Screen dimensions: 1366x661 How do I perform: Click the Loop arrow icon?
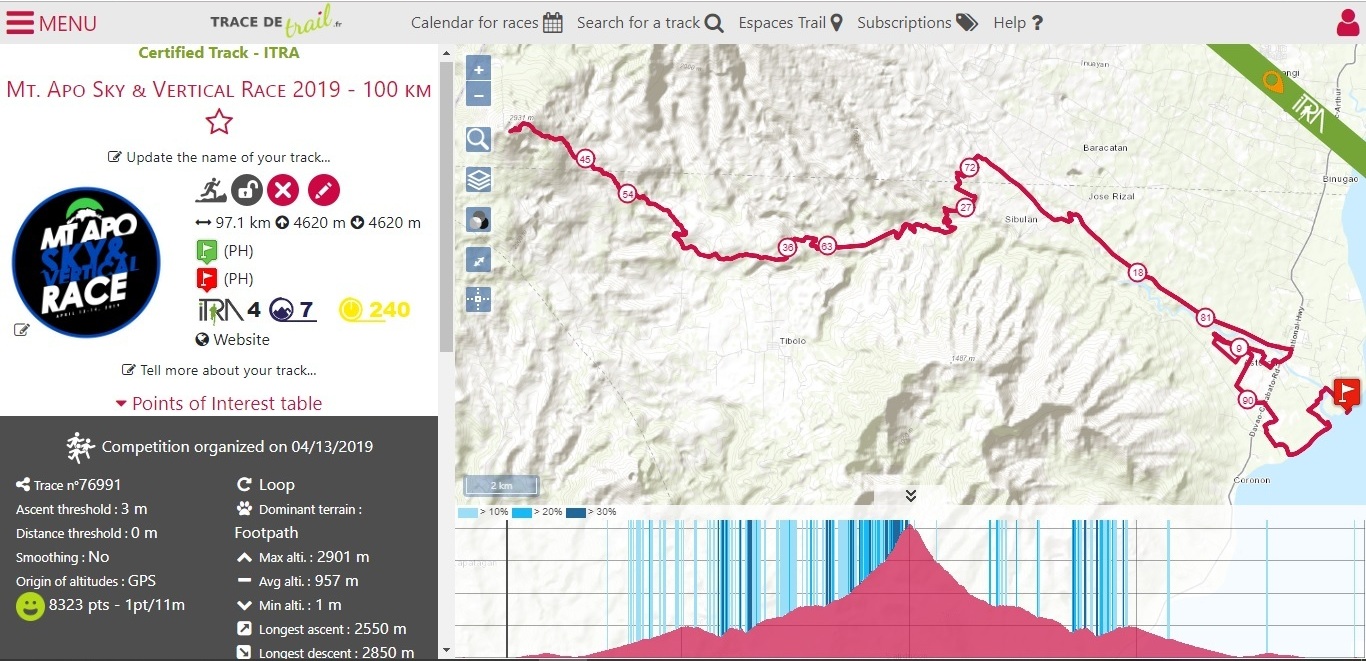click(244, 484)
